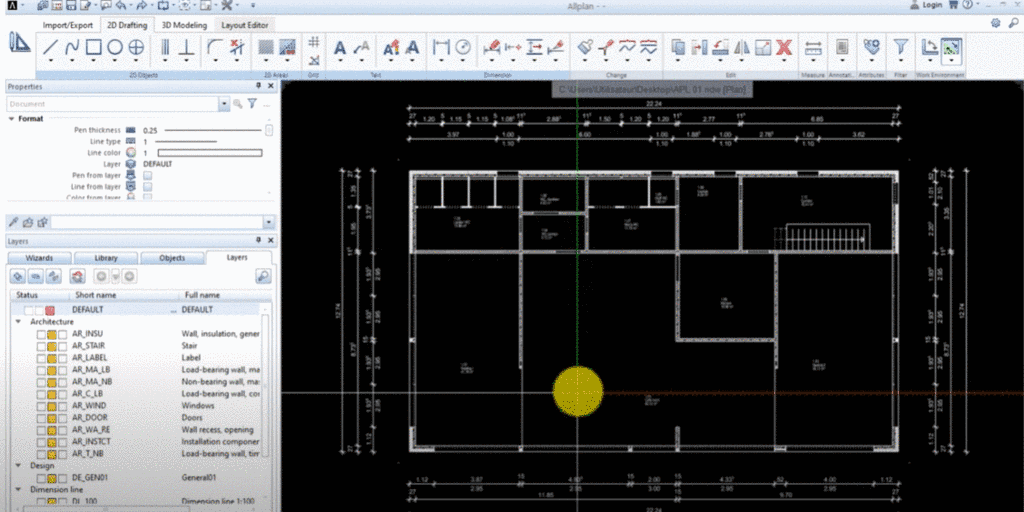The image size is (1024, 512).
Task: Select the Fillet corner tool
Action: click(215, 47)
